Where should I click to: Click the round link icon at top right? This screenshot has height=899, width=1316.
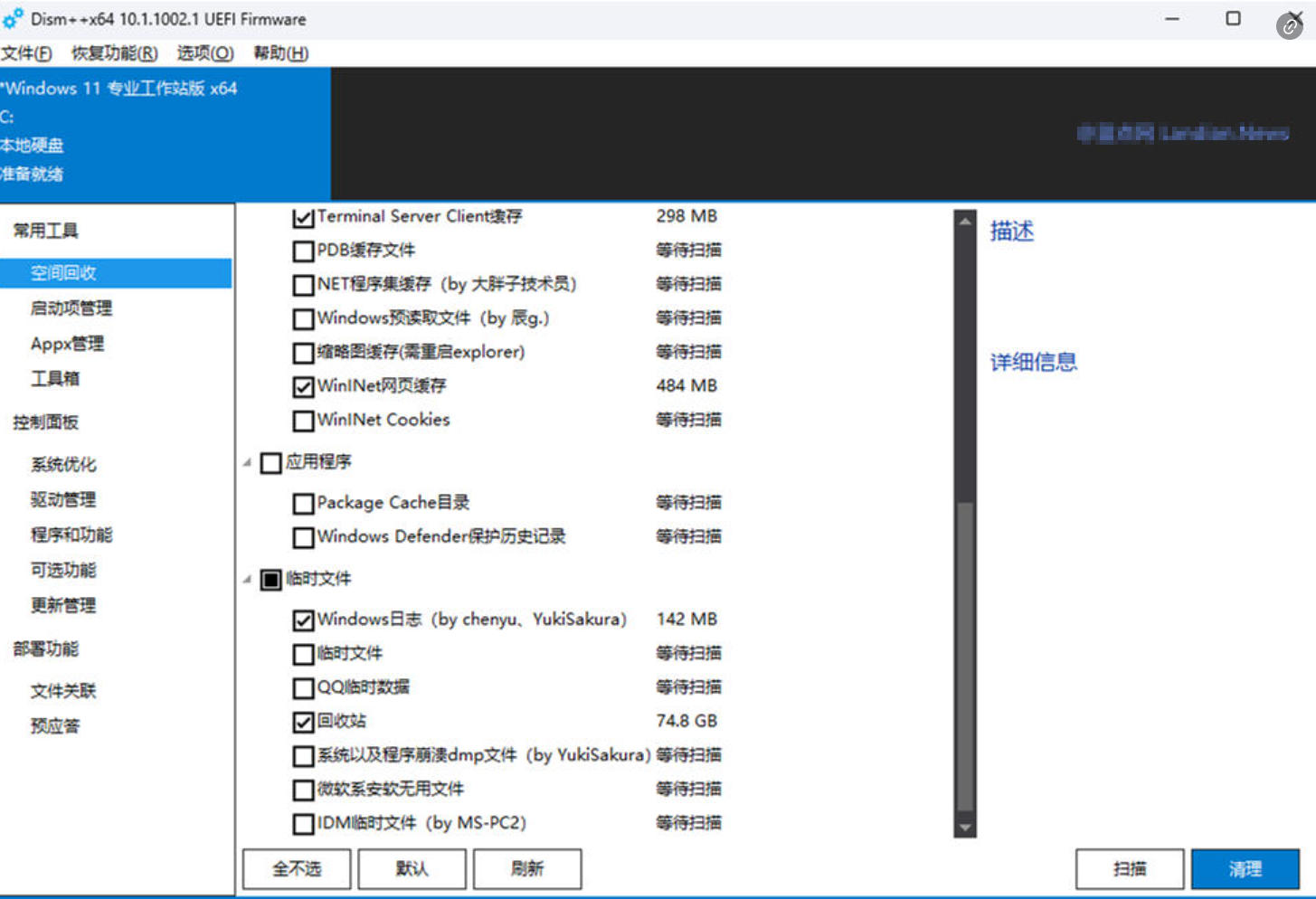click(x=1289, y=27)
